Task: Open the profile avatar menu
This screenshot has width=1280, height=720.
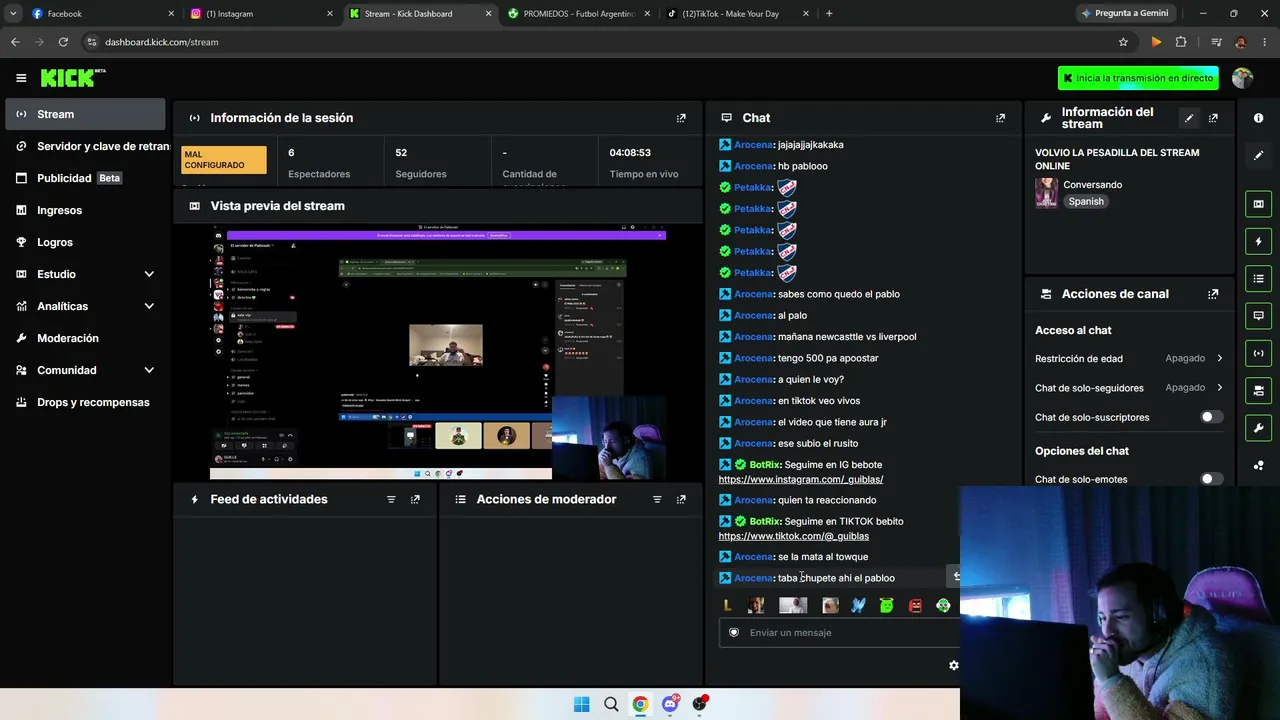Action: 1242,78
